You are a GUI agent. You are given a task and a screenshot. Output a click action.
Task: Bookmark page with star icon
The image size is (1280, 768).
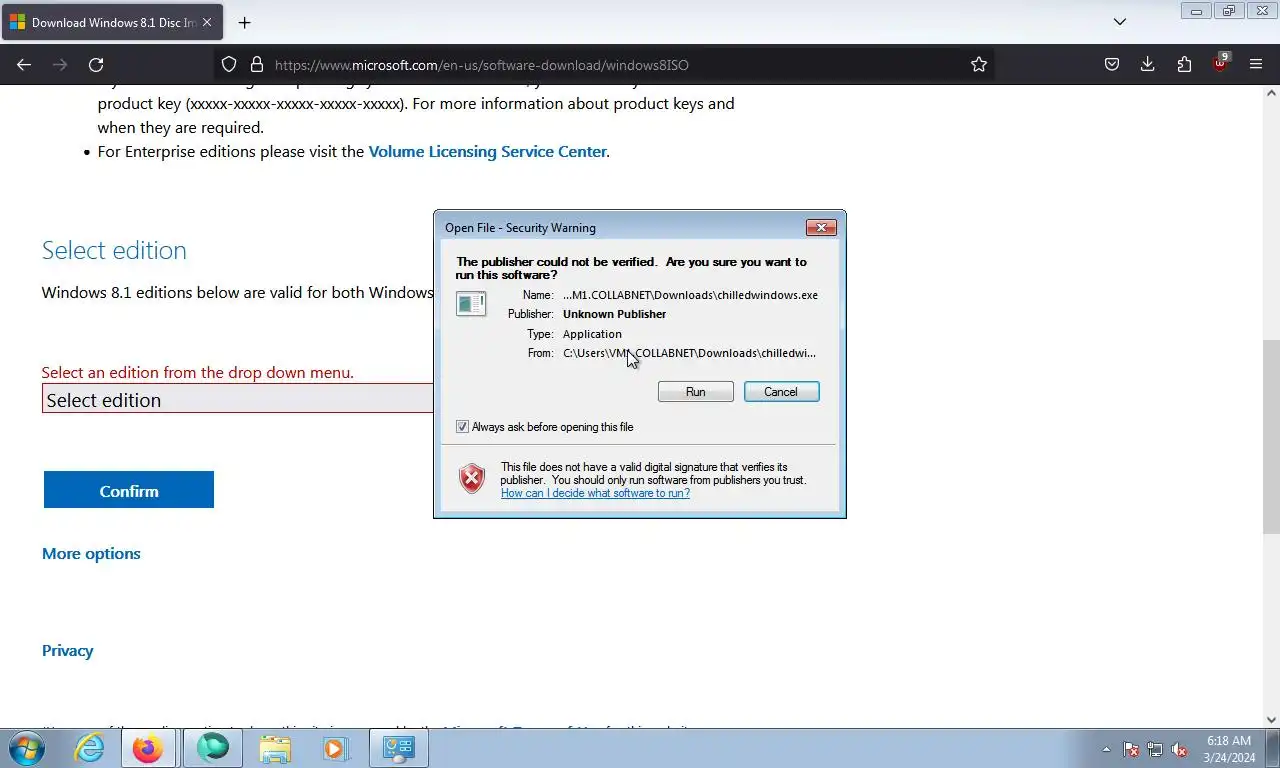pos(979,64)
